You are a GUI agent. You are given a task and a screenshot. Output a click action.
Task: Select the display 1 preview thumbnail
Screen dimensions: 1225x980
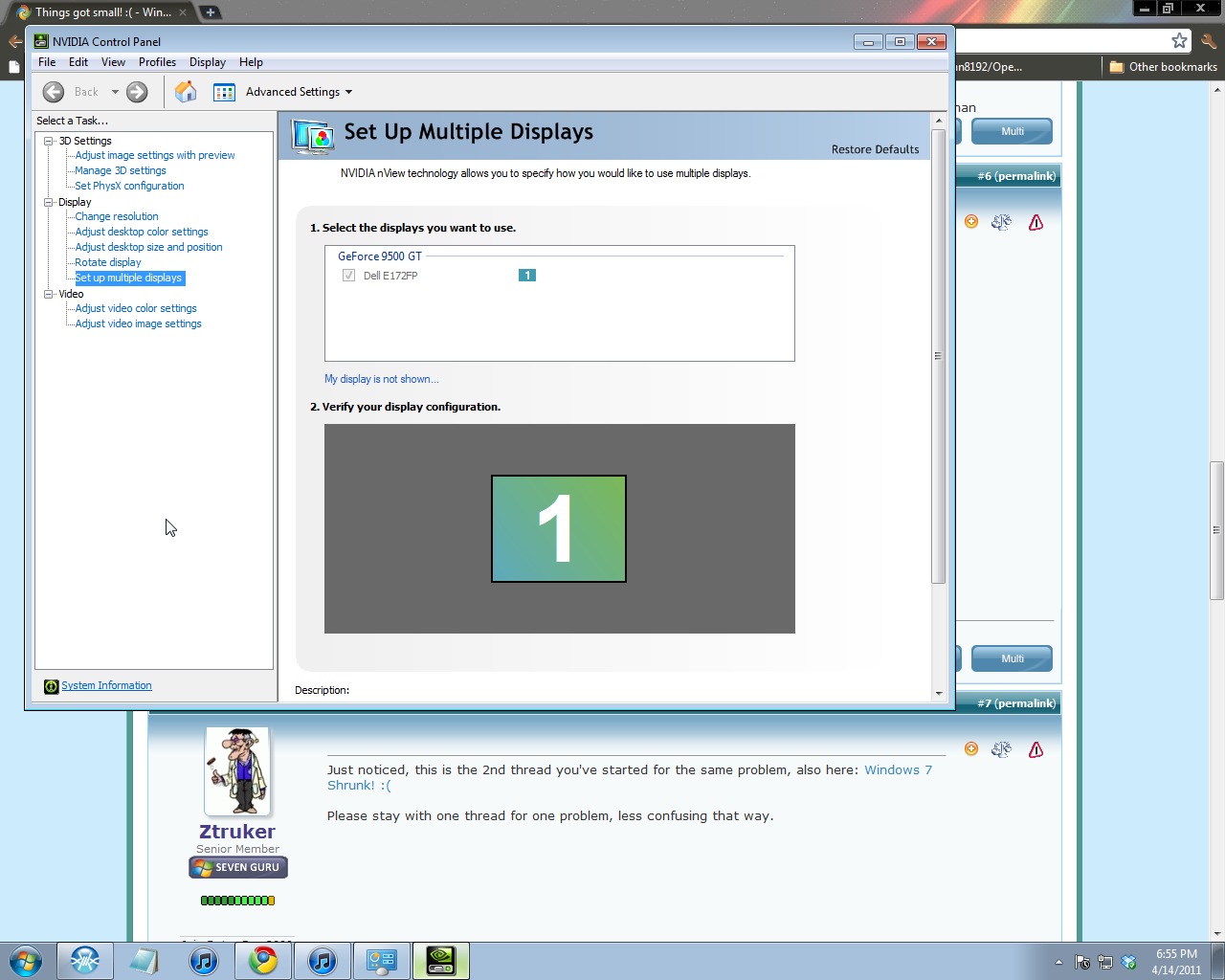[559, 528]
